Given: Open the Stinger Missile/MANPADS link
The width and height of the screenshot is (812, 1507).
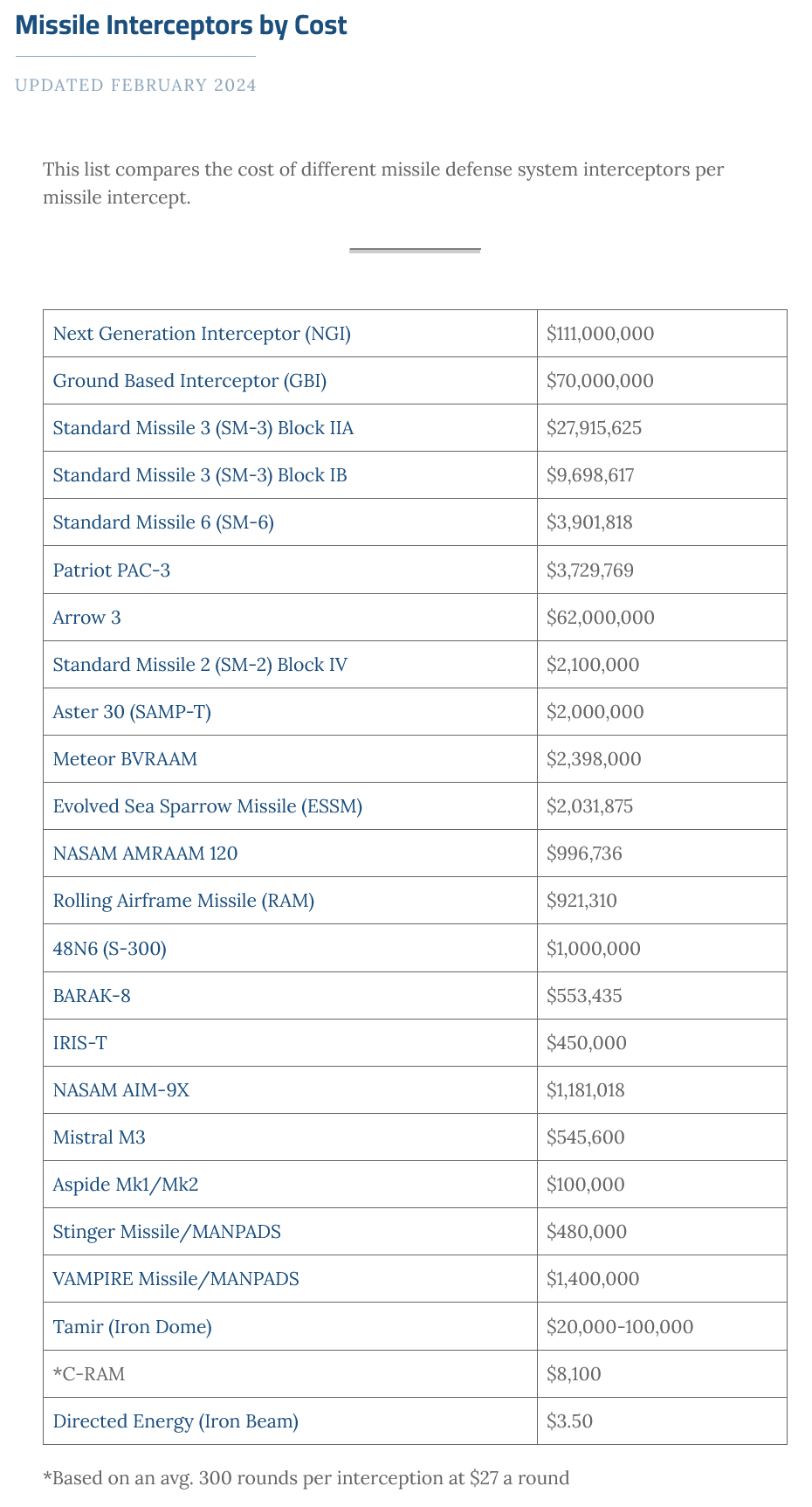Looking at the screenshot, I should 167,1232.
